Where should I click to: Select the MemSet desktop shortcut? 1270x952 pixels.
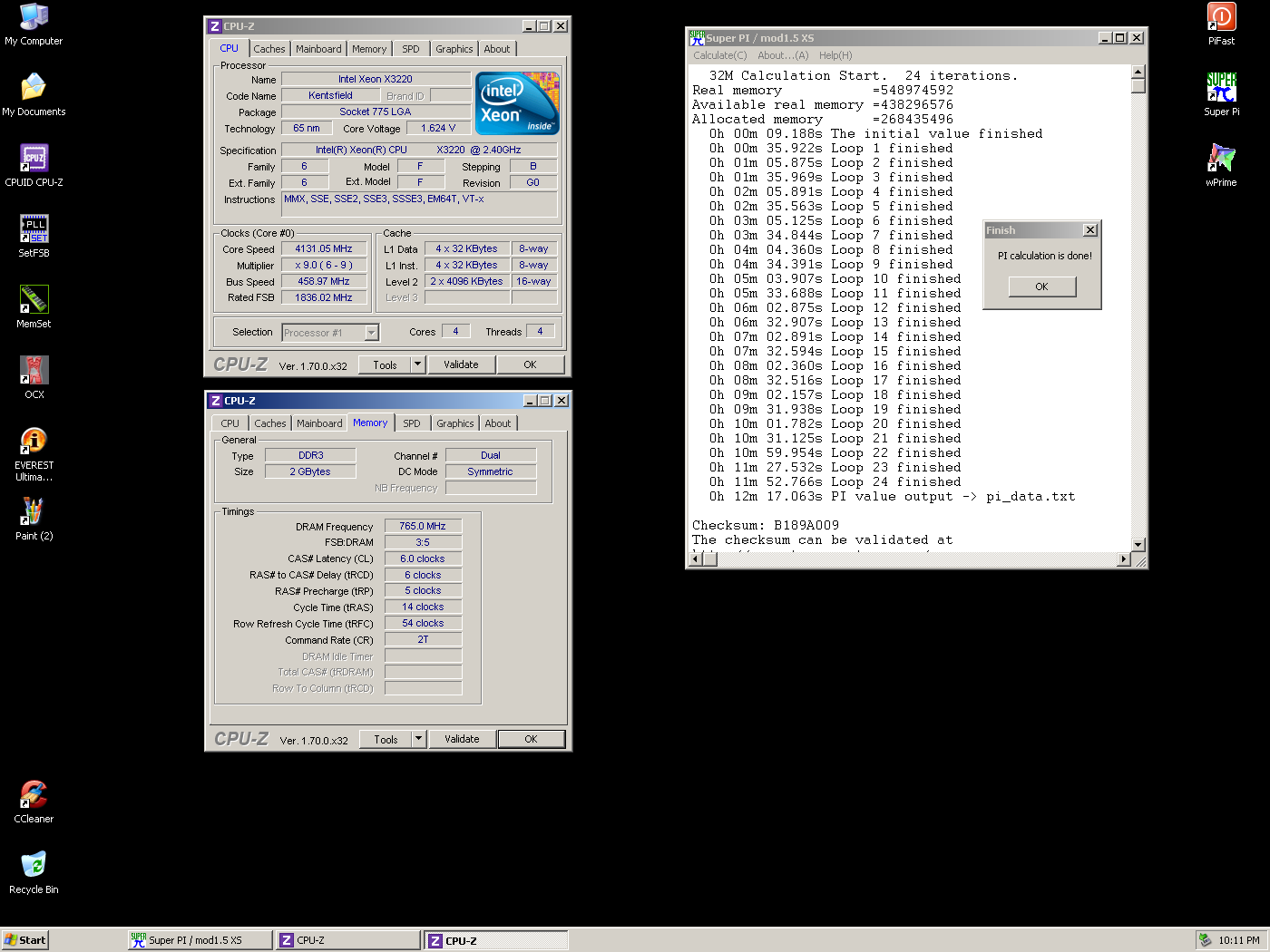(34, 307)
